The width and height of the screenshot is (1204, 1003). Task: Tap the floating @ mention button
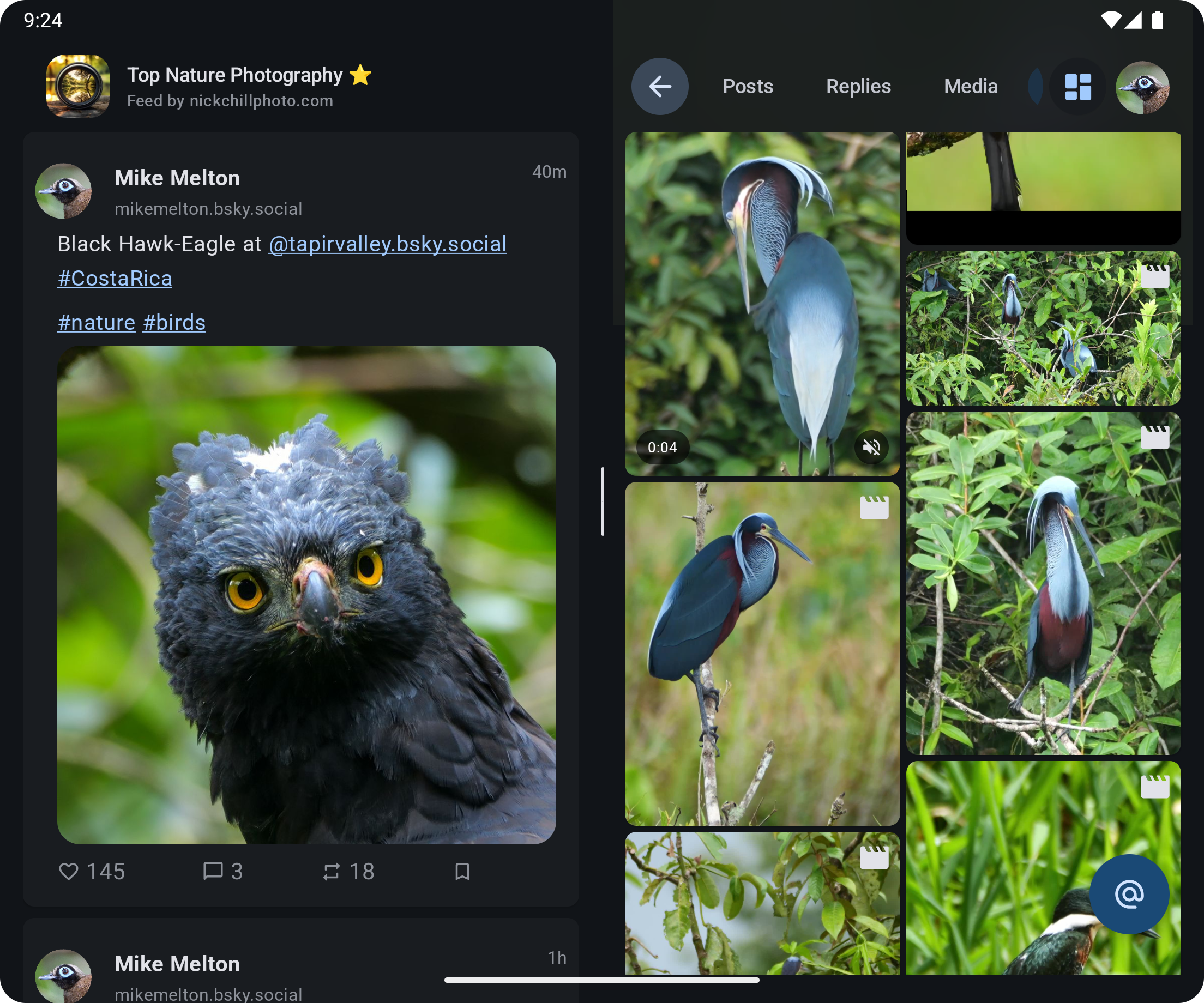click(x=1128, y=893)
